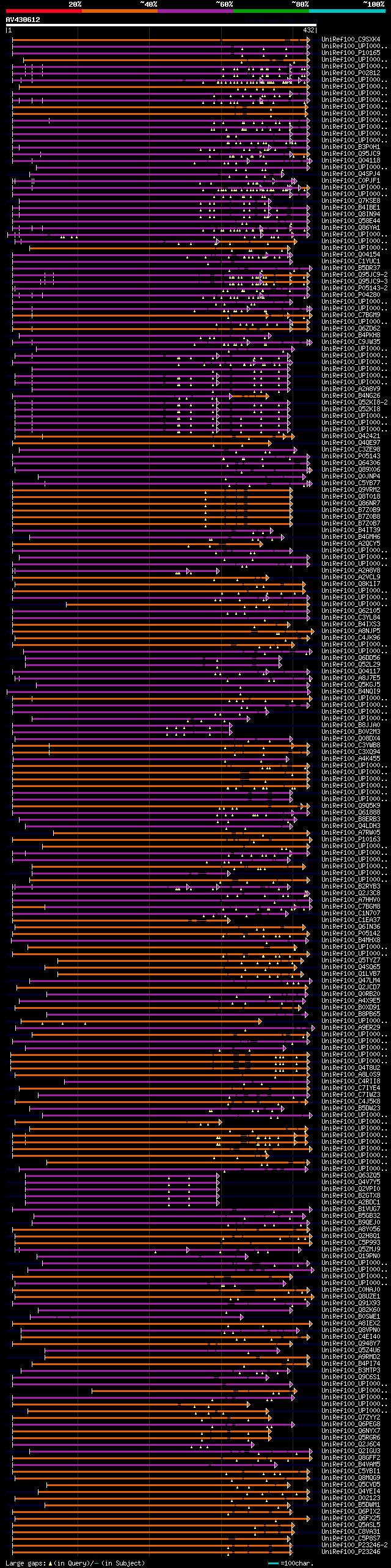Select hit label UniRef100_P04280
Viewport: 391px width, 1568px height.
351,295
